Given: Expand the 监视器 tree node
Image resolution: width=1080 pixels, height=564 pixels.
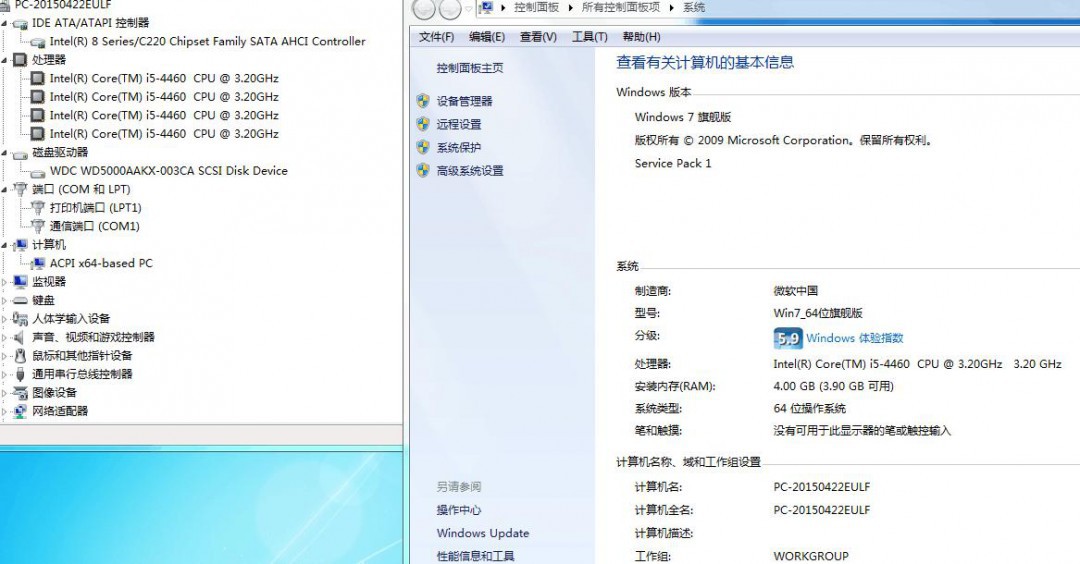Looking at the screenshot, I should click(x=4, y=282).
